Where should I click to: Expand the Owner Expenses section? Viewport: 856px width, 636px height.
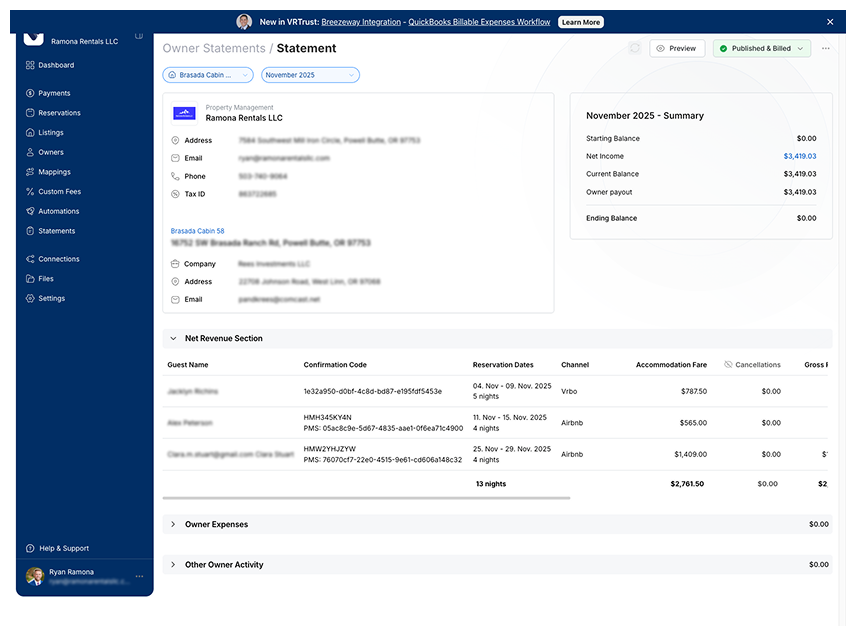click(173, 524)
